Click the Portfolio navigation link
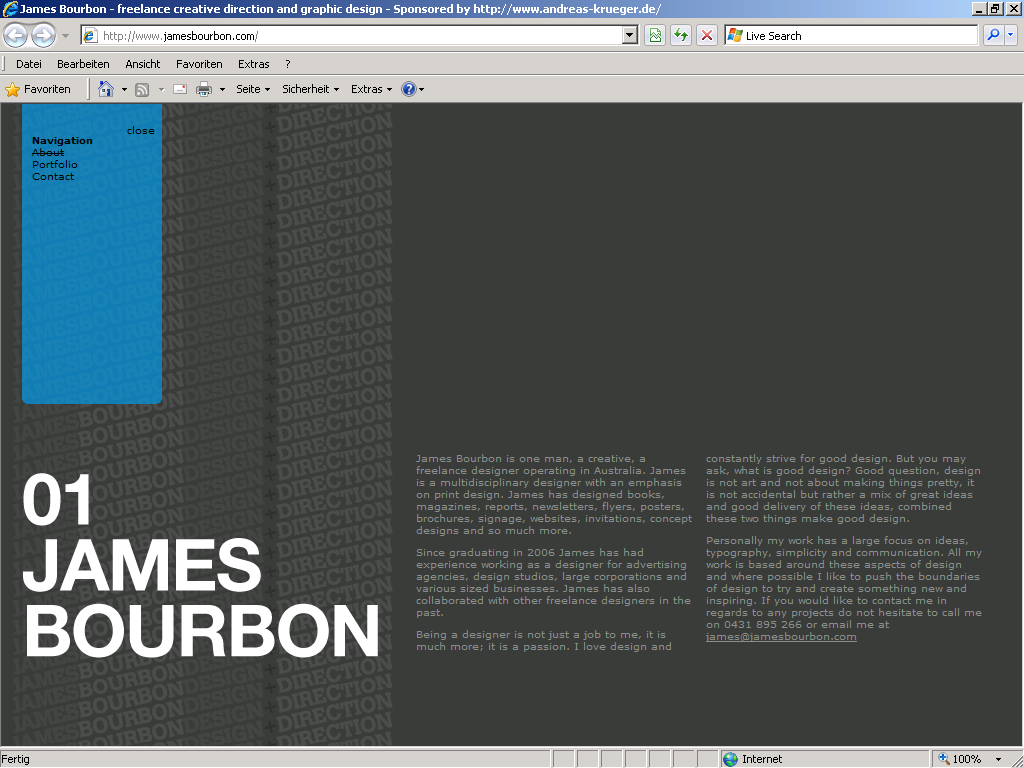The height and width of the screenshot is (768, 1024). tap(55, 165)
